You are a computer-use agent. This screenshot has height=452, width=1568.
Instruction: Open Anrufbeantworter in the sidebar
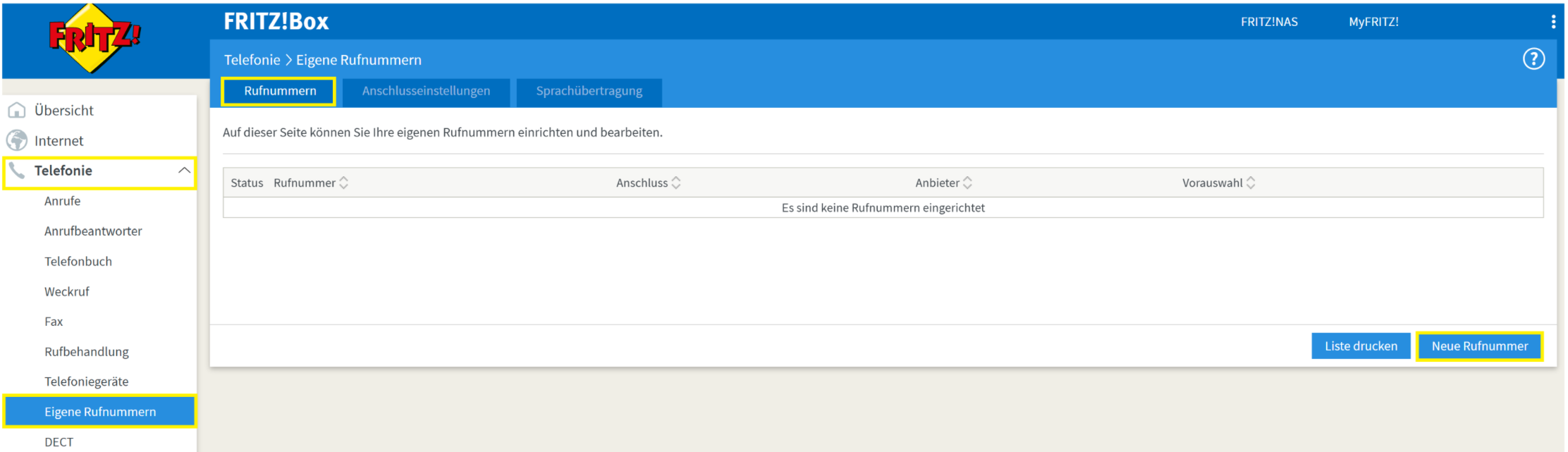93,231
